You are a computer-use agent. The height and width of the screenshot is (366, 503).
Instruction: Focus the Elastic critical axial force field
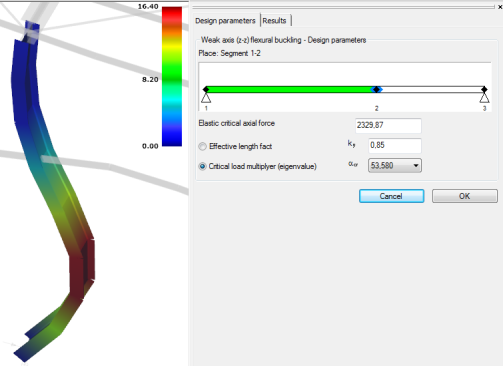[388, 125]
